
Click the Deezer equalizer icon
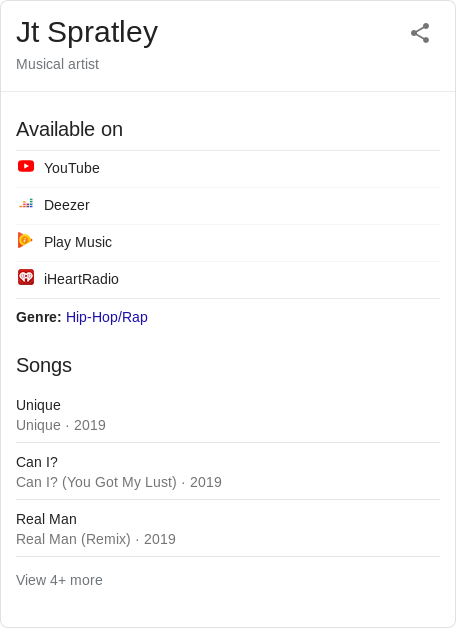click(26, 203)
